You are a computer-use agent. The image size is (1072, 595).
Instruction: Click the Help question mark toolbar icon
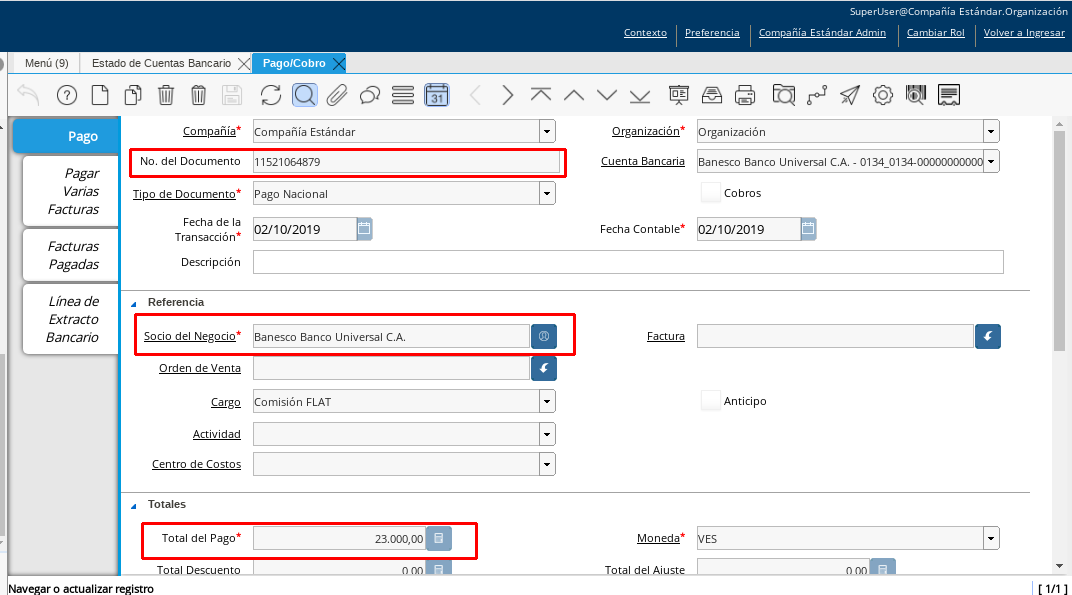[x=67, y=95]
